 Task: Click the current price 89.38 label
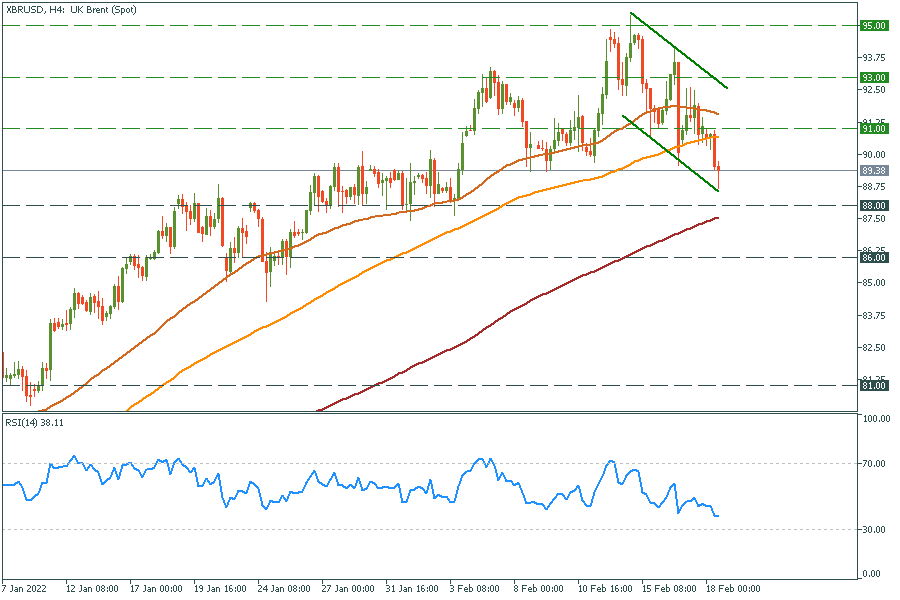(x=874, y=170)
